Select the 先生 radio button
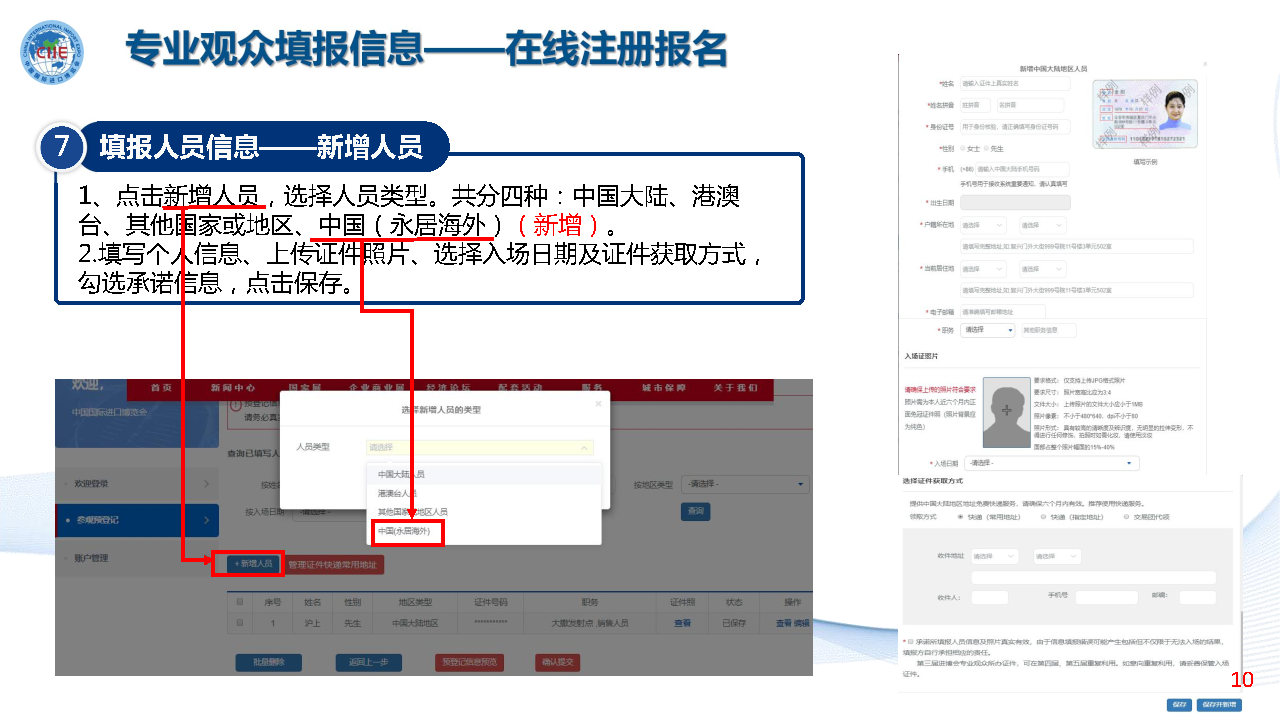The width and height of the screenshot is (1280, 720). click(x=986, y=148)
